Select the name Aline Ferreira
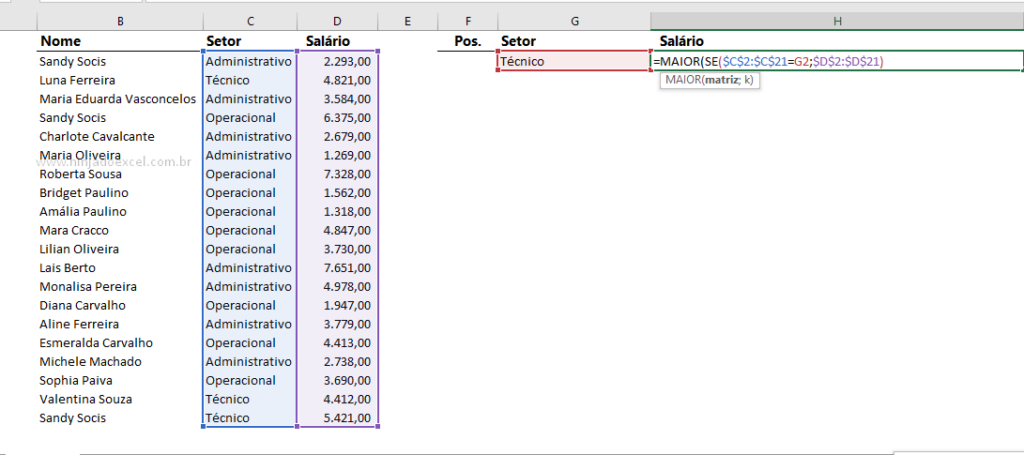This screenshot has width=1024, height=455. (x=79, y=324)
